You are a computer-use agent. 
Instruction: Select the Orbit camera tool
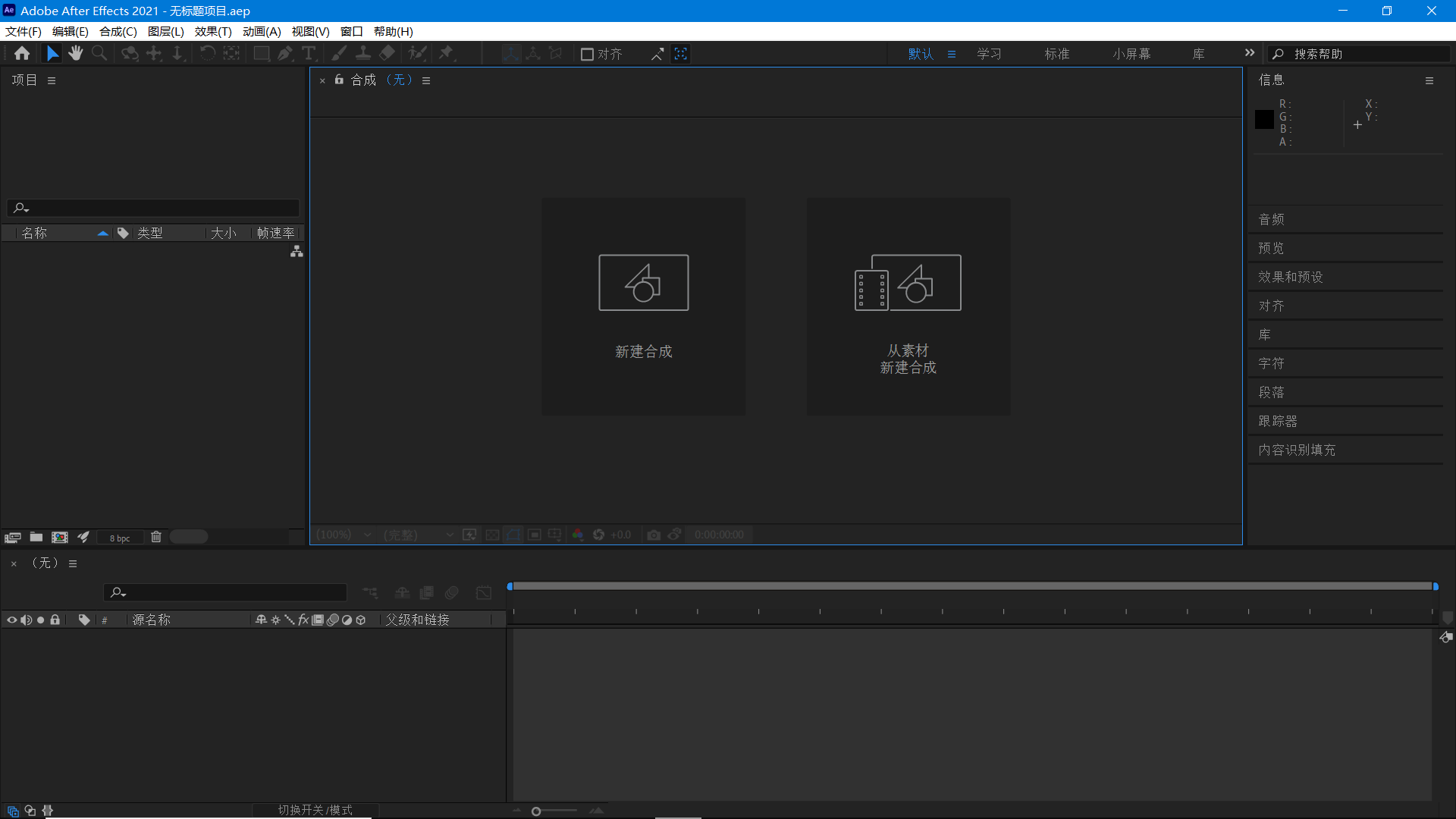click(x=130, y=54)
